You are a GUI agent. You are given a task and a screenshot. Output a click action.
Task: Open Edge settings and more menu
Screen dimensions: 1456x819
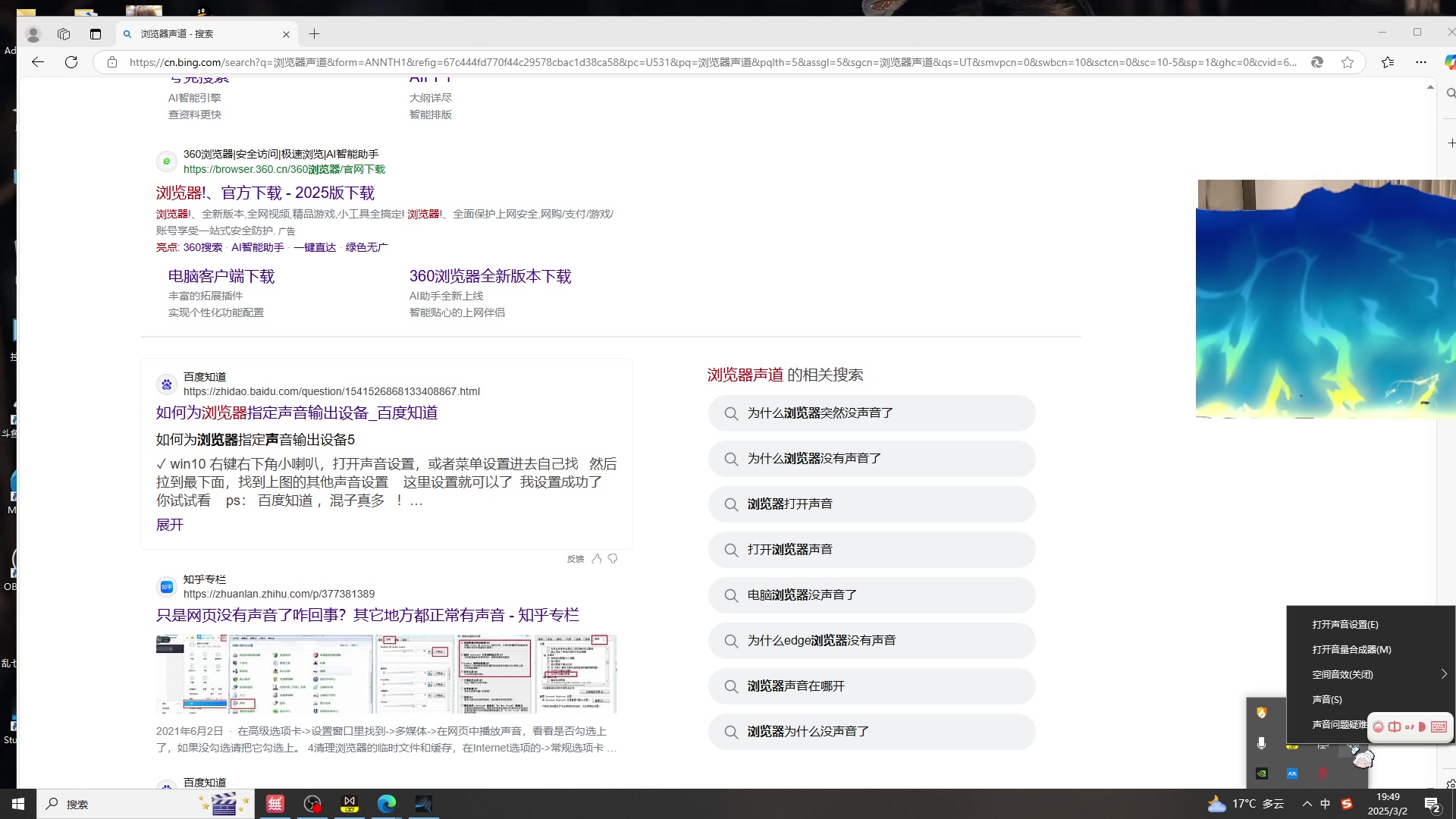click(1421, 62)
